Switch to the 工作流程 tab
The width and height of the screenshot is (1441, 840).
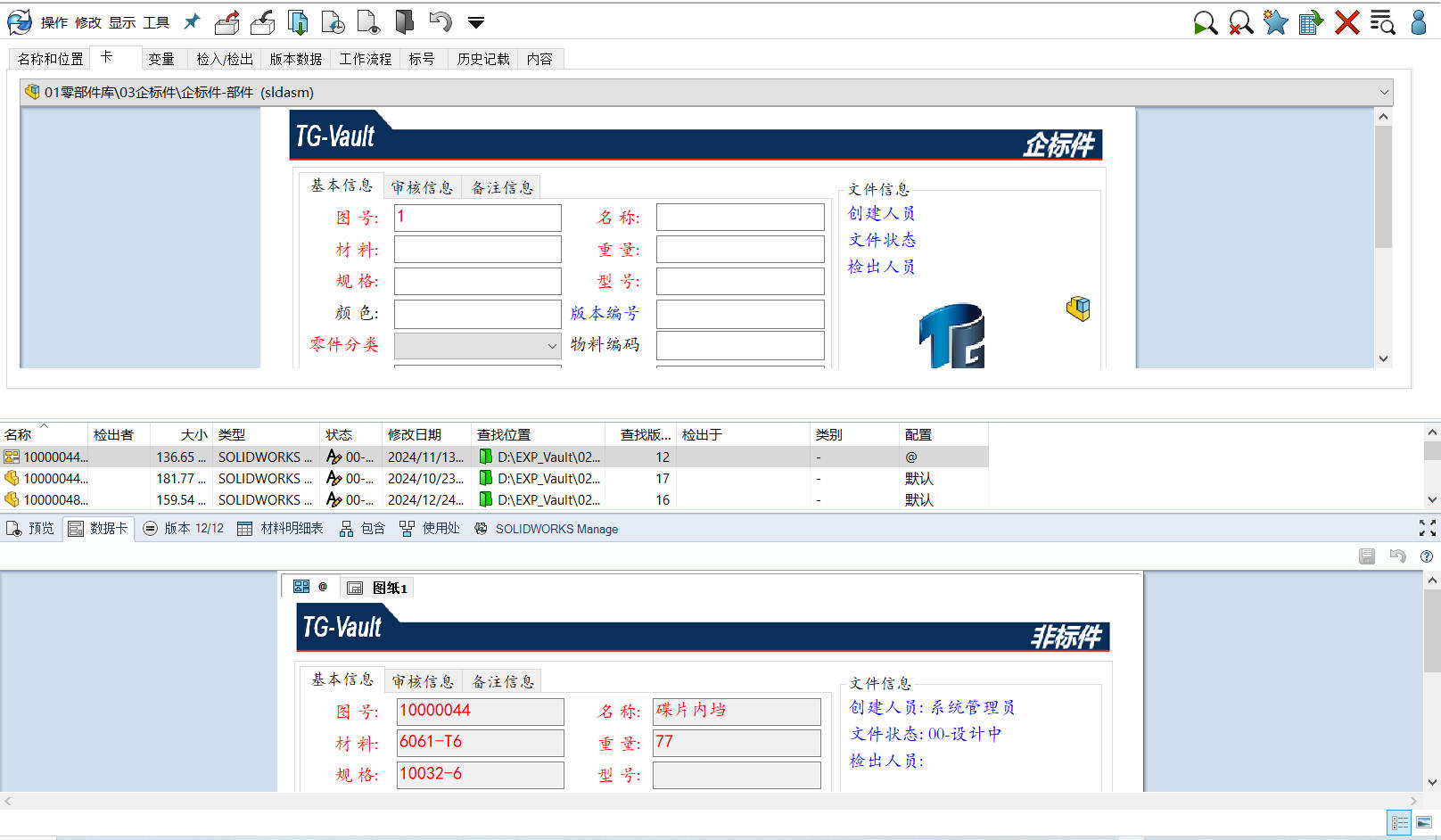365,59
